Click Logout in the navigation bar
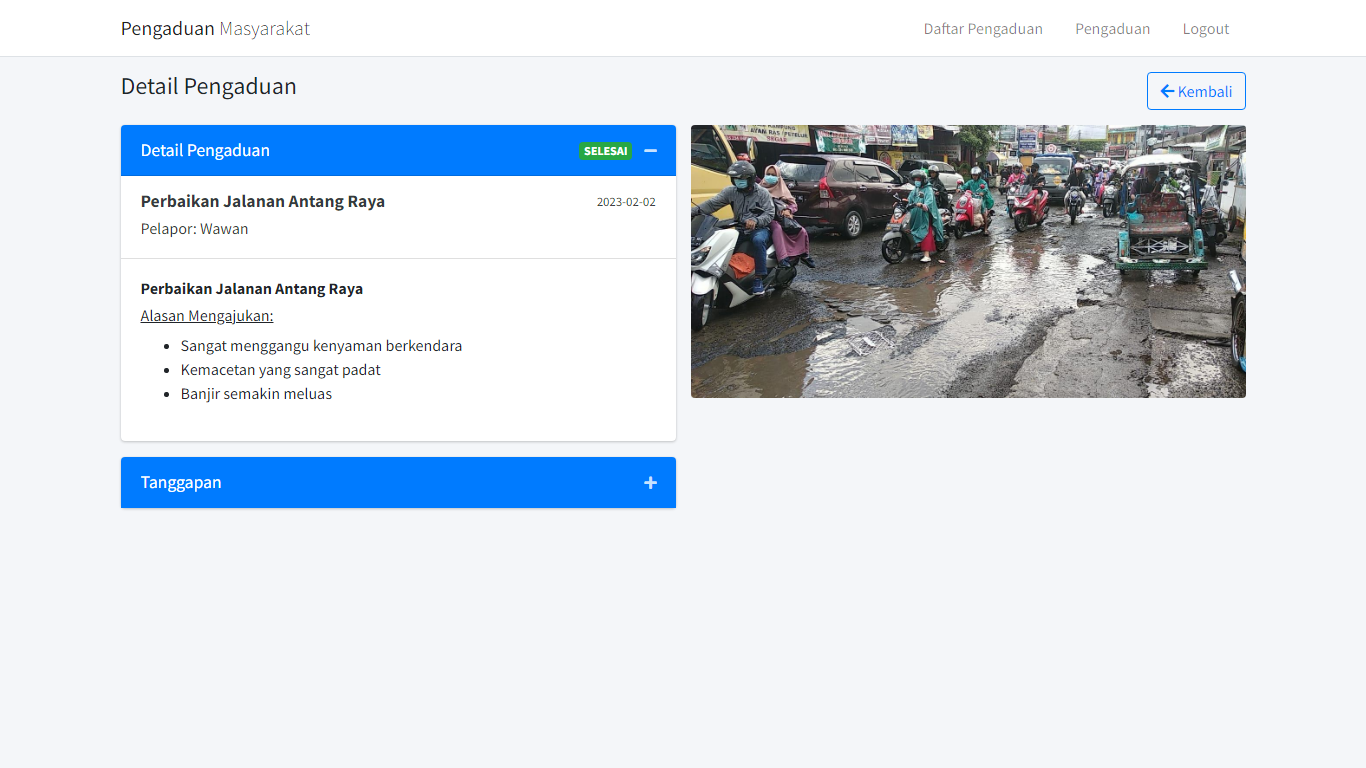This screenshot has width=1366, height=768. click(1205, 29)
